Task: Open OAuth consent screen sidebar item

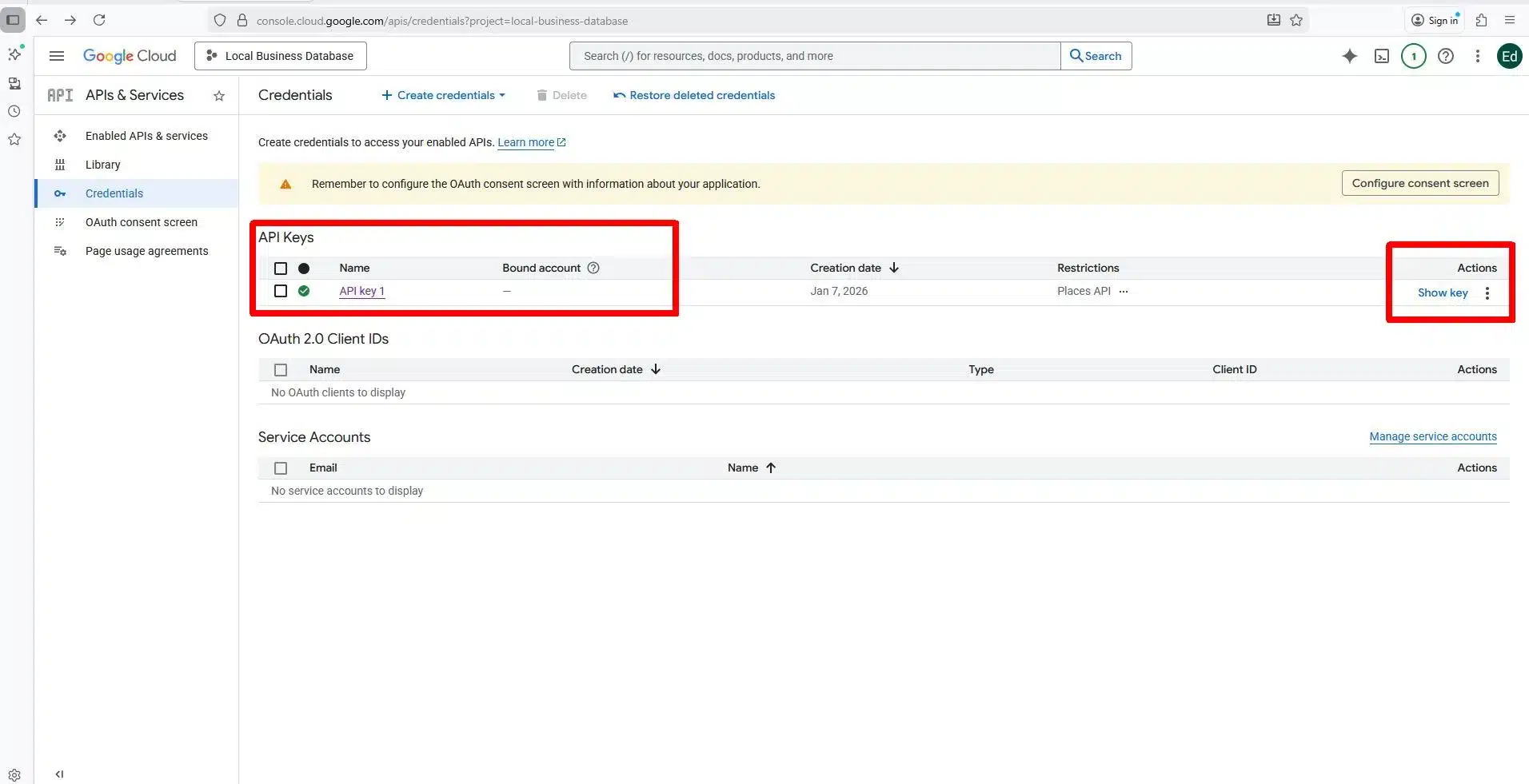Action: (142, 222)
